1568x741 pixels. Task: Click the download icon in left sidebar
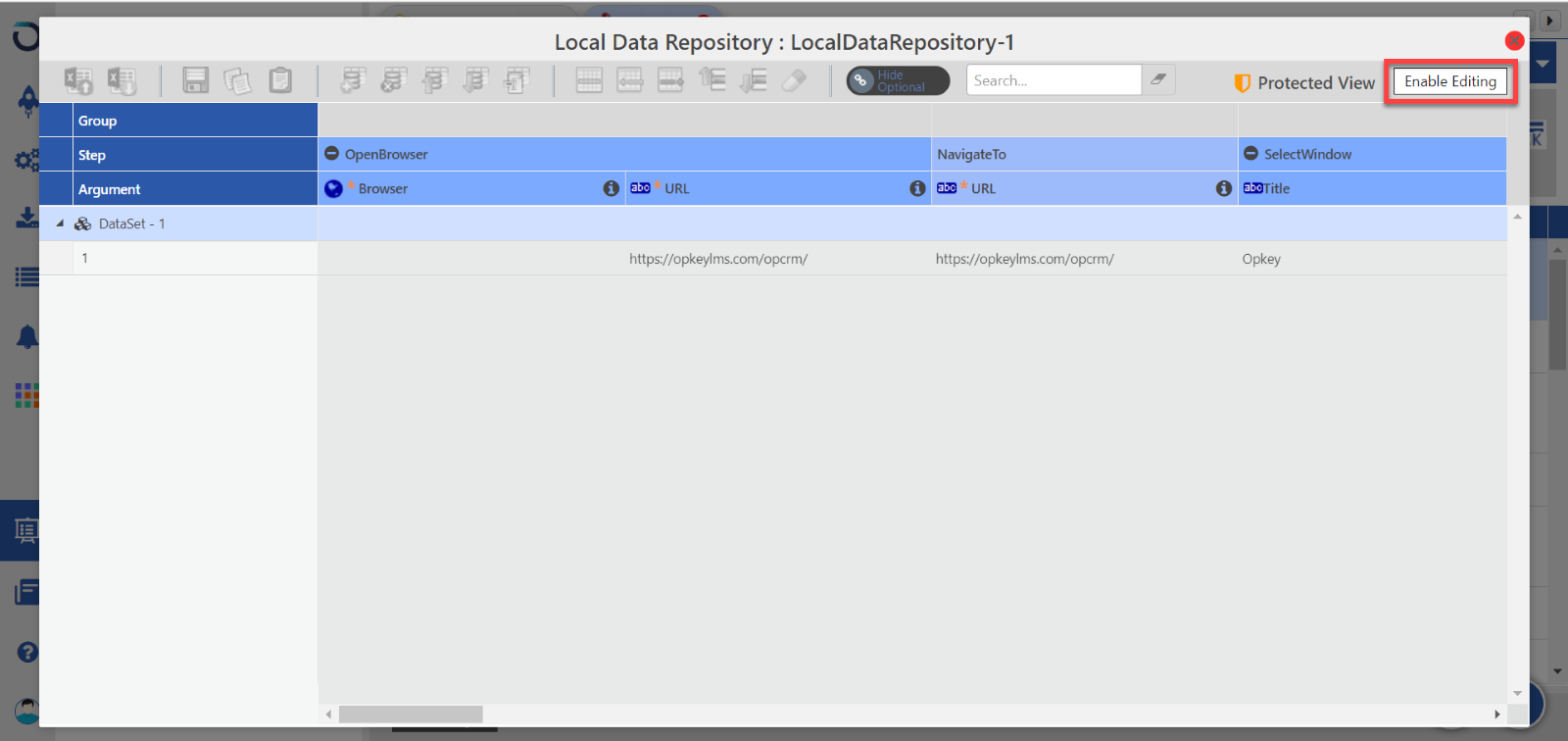tap(27, 218)
